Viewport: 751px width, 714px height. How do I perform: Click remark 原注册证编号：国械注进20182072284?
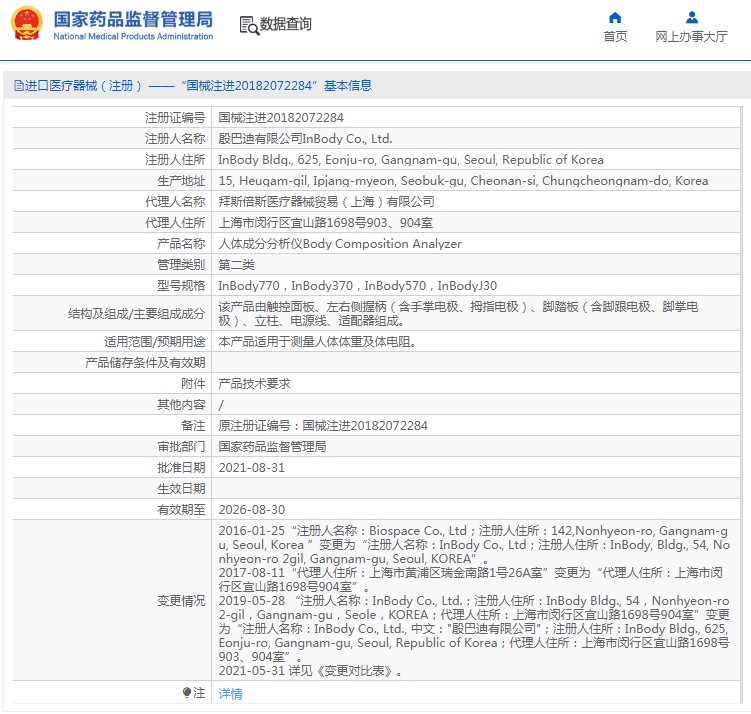click(x=323, y=426)
